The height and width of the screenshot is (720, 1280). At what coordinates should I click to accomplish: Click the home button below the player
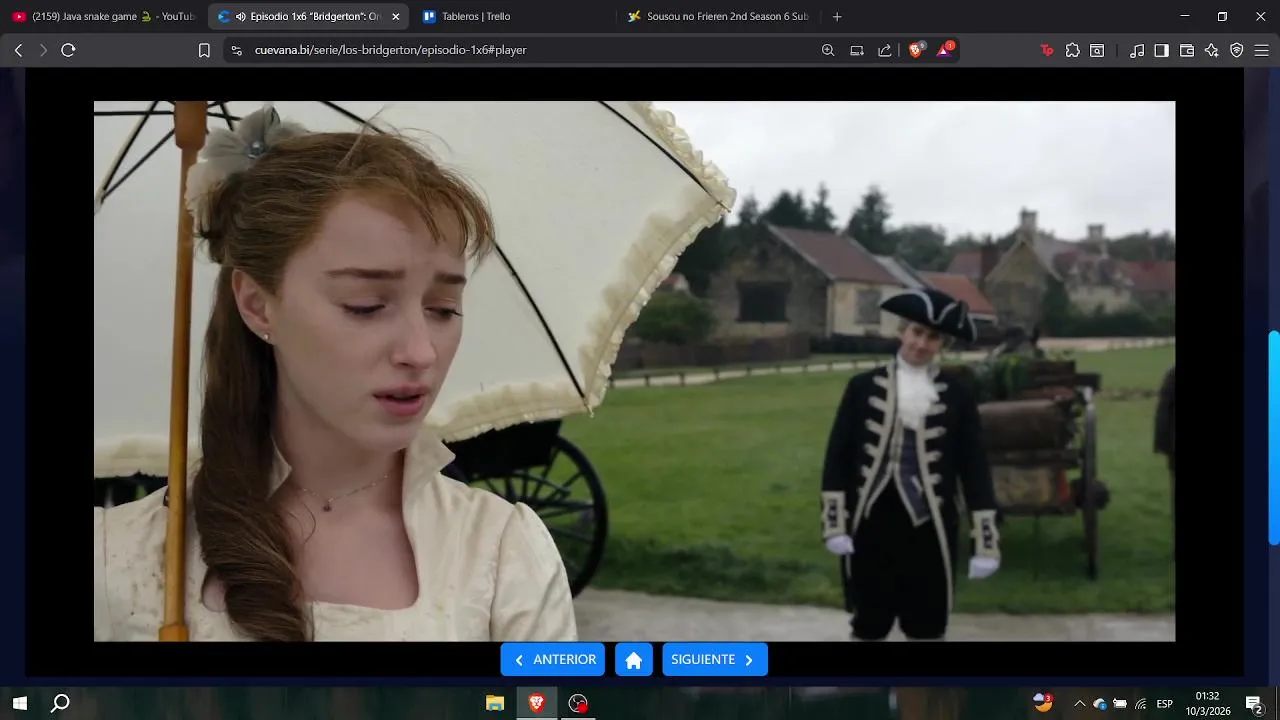pos(634,660)
